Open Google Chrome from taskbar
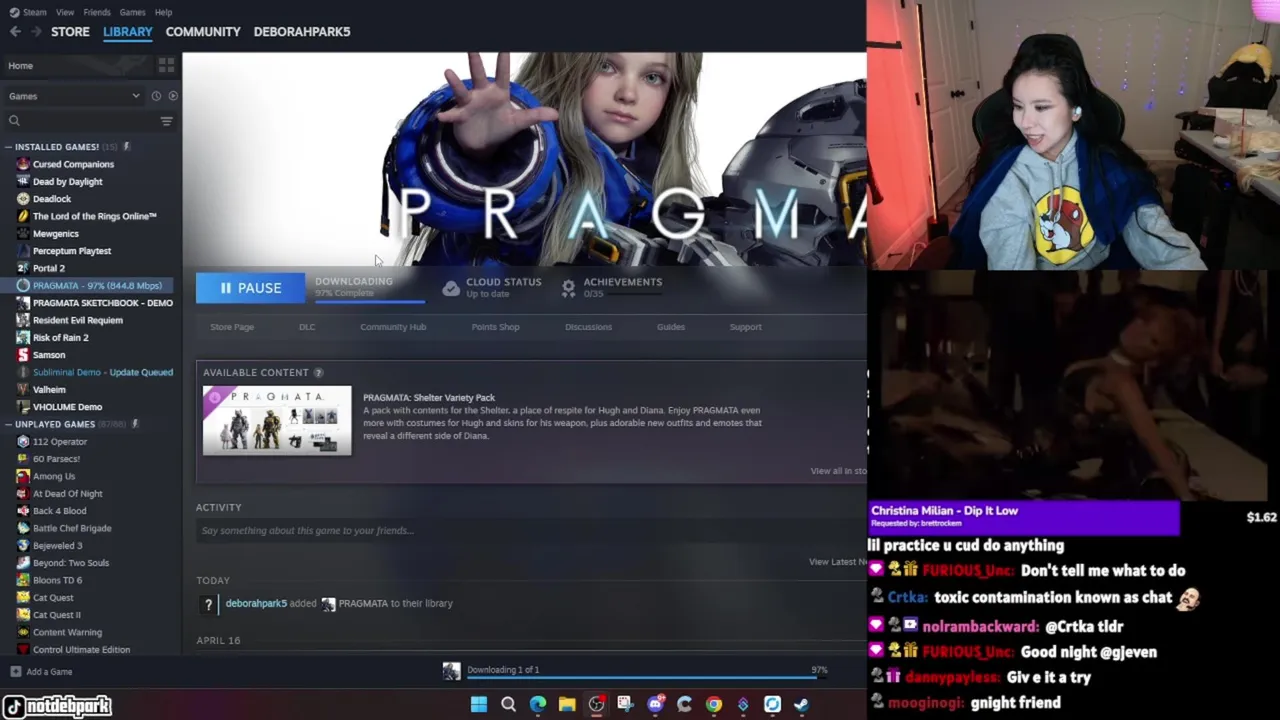This screenshot has height=720, width=1280. click(714, 705)
